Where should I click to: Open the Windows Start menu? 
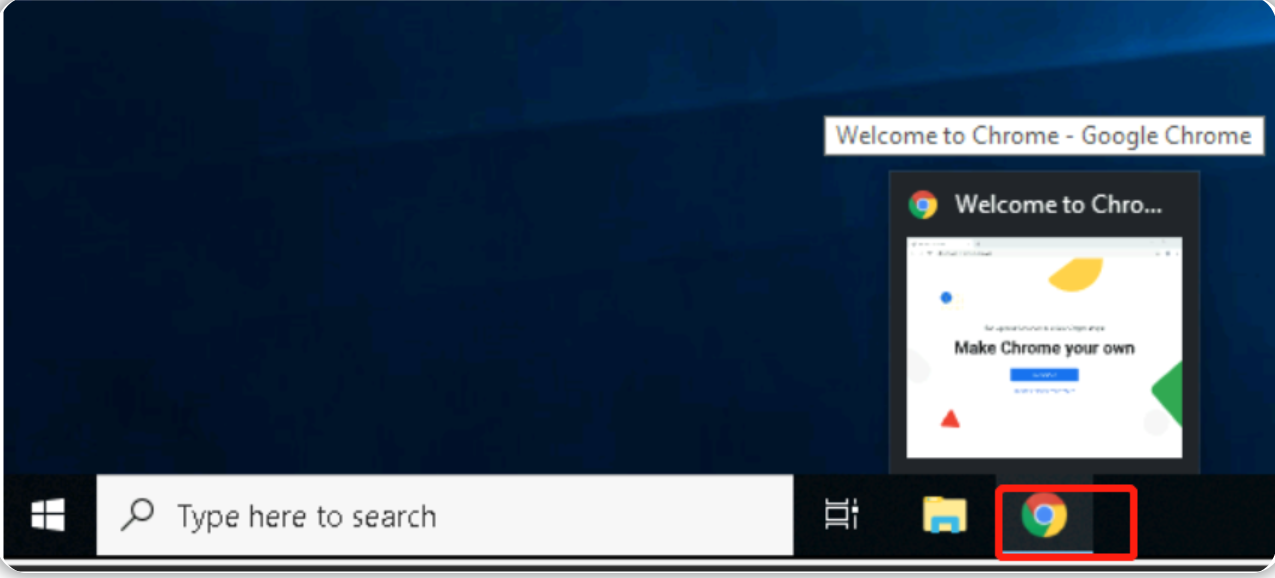(x=47, y=516)
